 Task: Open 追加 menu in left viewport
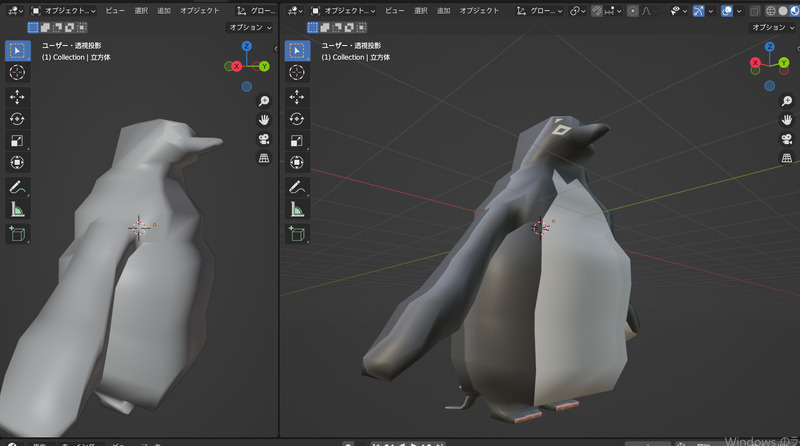[164, 11]
